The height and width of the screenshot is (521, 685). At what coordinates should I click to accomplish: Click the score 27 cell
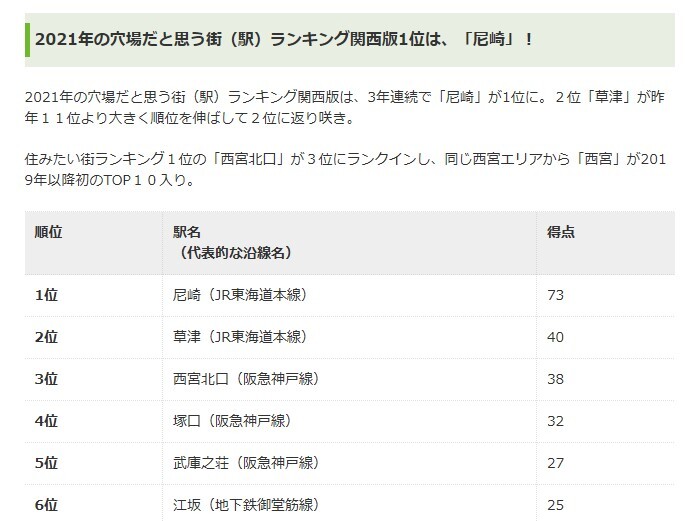pyautogui.click(x=605, y=463)
